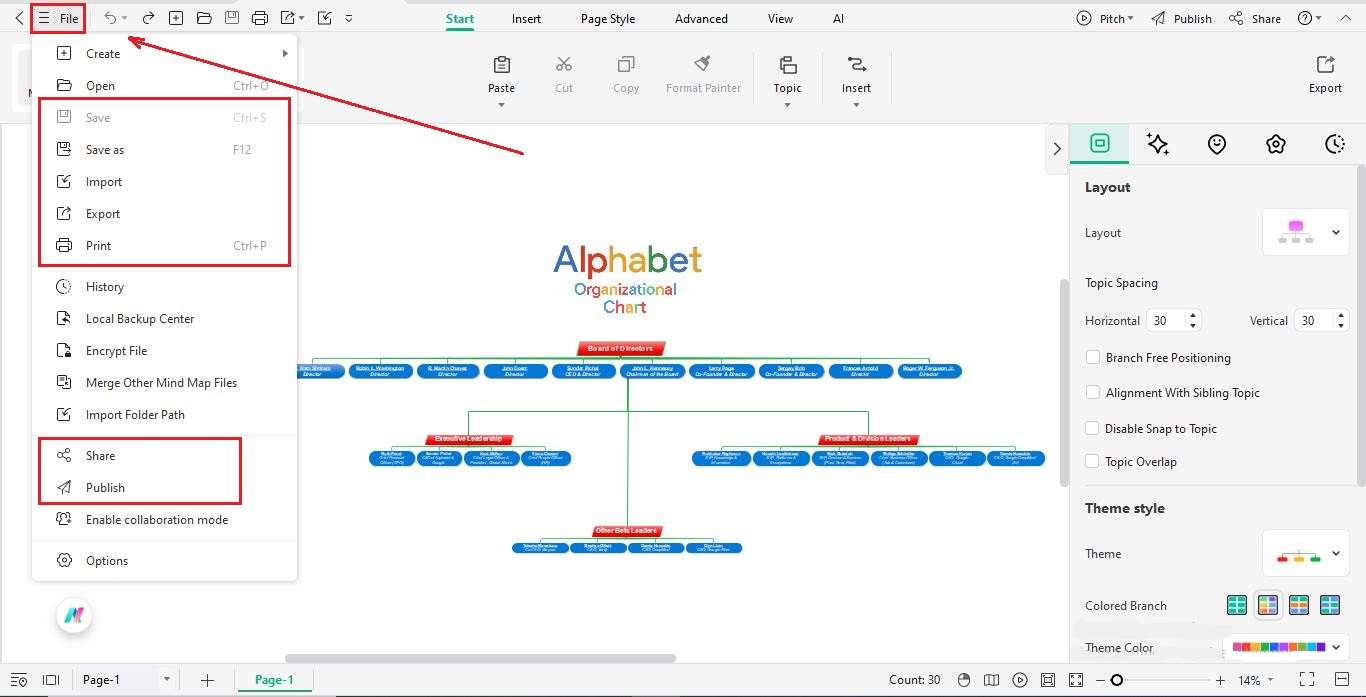The width and height of the screenshot is (1366, 697).
Task: Toggle the Topic Overlap checkbox
Action: tap(1093, 461)
